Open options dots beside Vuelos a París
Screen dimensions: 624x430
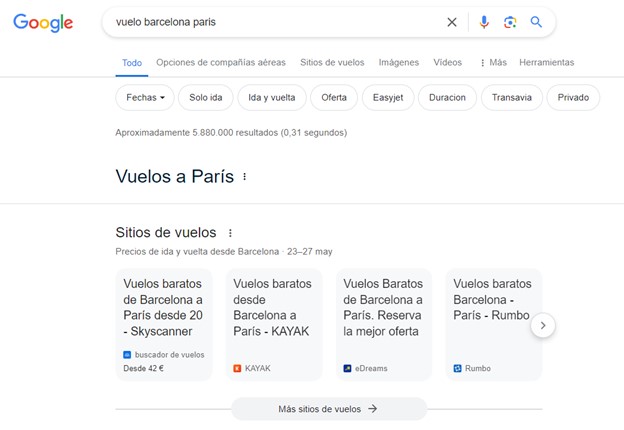point(245,177)
